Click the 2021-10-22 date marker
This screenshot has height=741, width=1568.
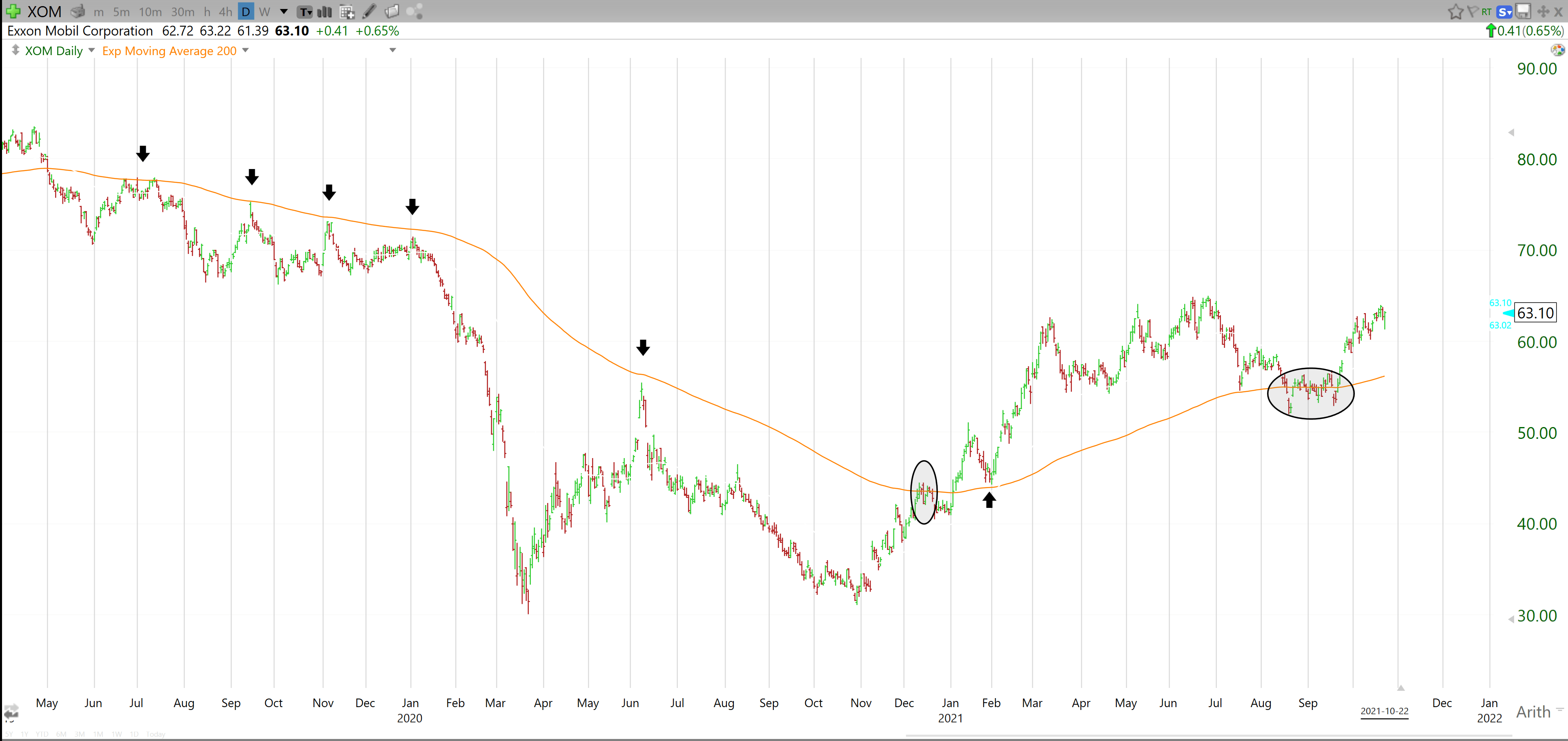pyautogui.click(x=1384, y=710)
